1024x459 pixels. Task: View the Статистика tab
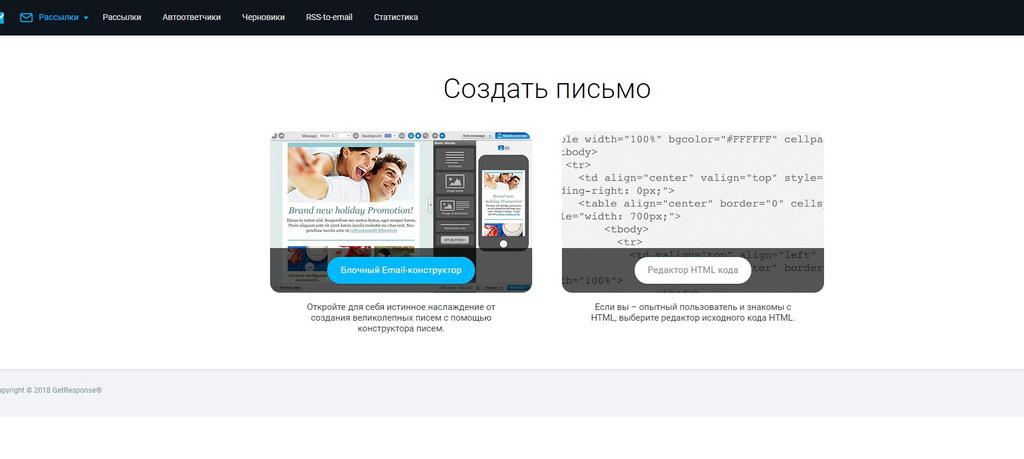point(396,18)
